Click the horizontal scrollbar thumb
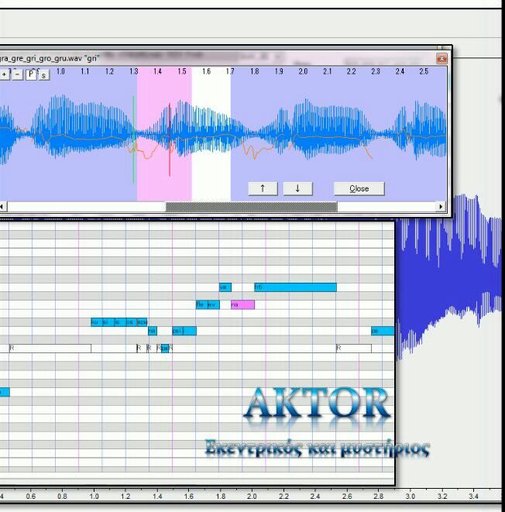 tap(252, 207)
